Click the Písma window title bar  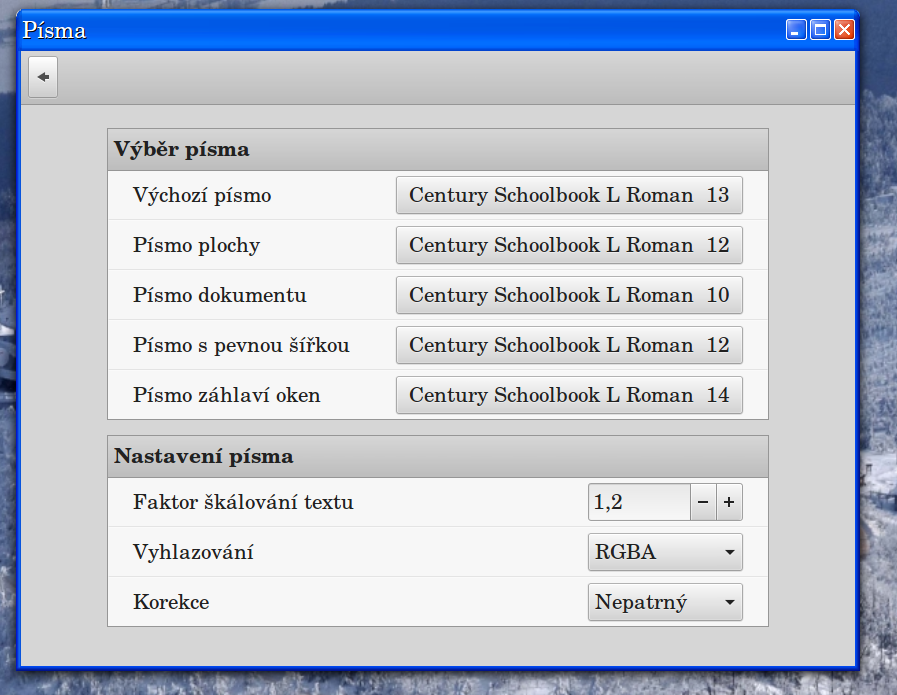400,30
